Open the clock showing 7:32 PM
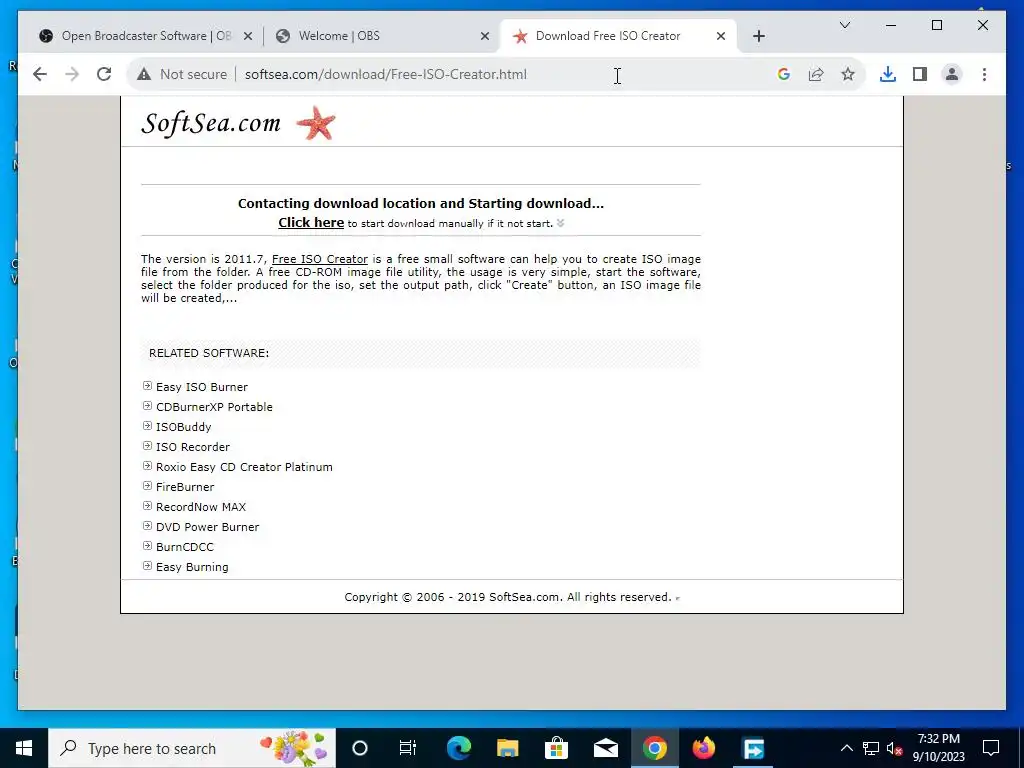The height and width of the screenshot is (768, 1024). pos(938,748)
